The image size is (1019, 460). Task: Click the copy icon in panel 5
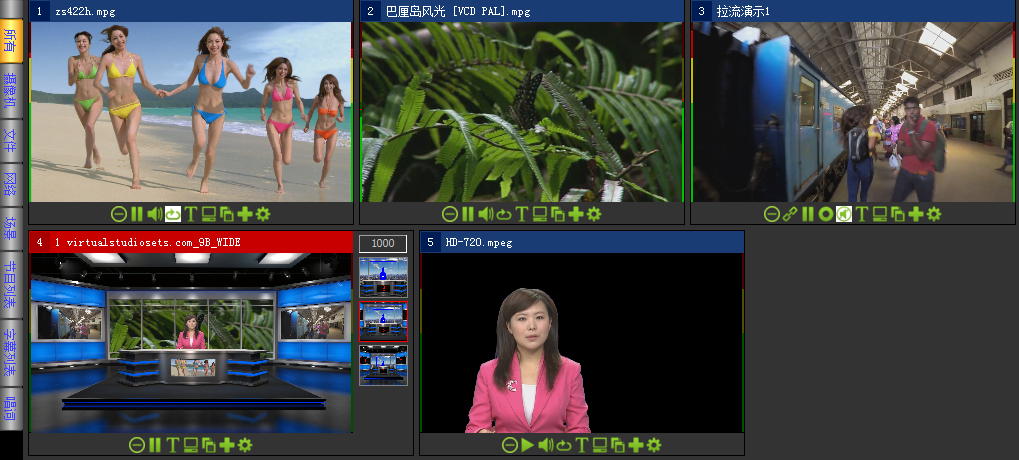point(617,445)
